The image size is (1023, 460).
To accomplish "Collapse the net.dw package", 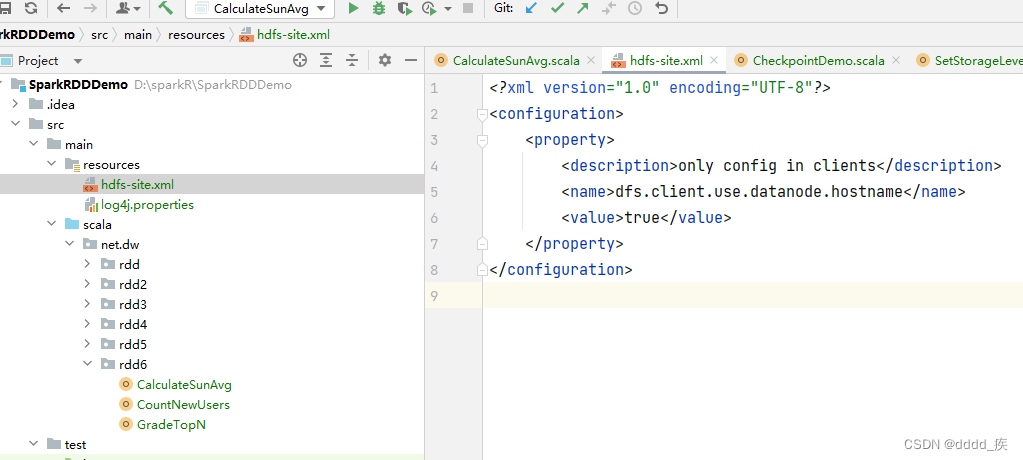I will (x=70, y=245).
